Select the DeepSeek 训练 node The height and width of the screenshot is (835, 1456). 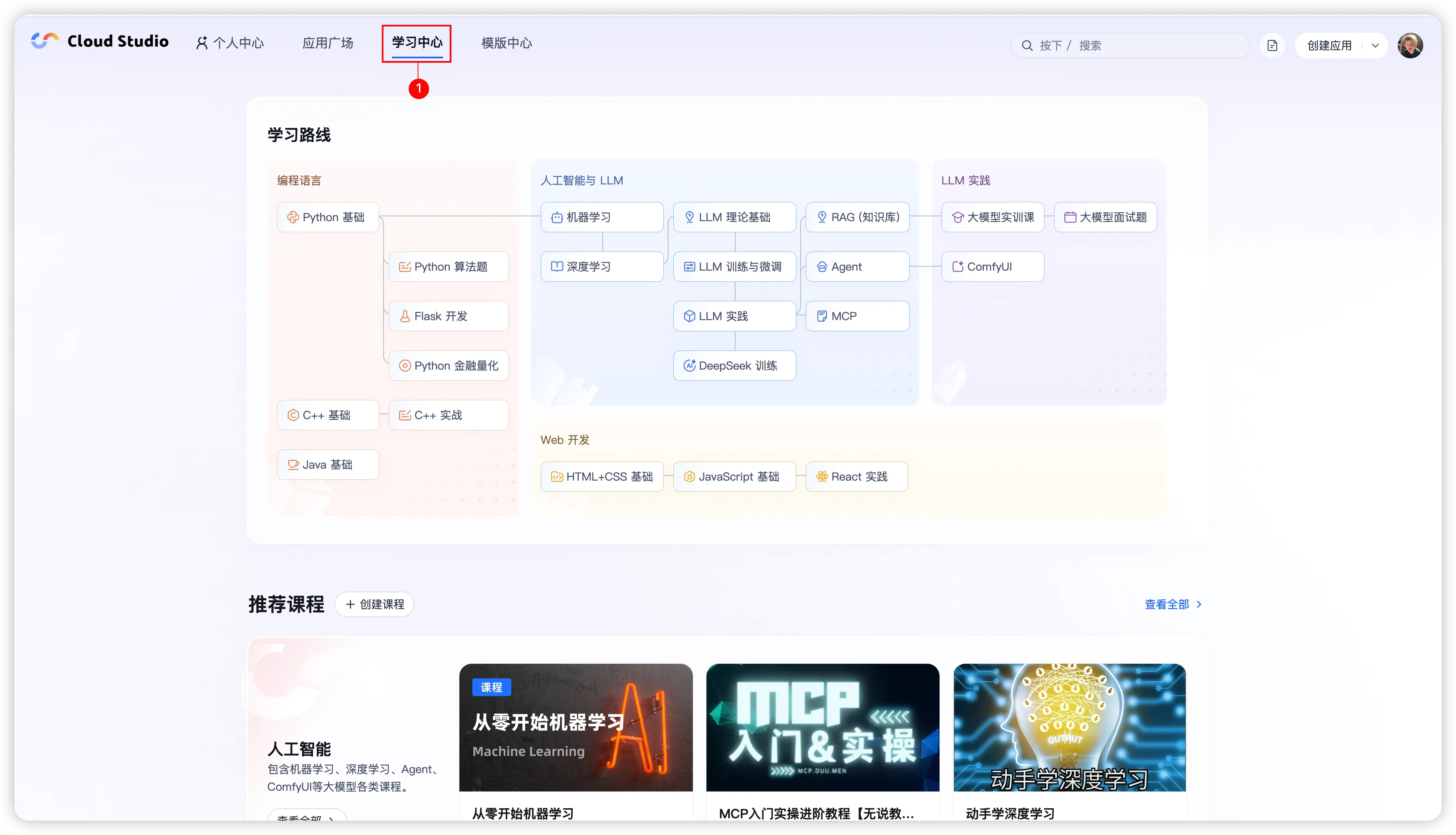point(734,366)
